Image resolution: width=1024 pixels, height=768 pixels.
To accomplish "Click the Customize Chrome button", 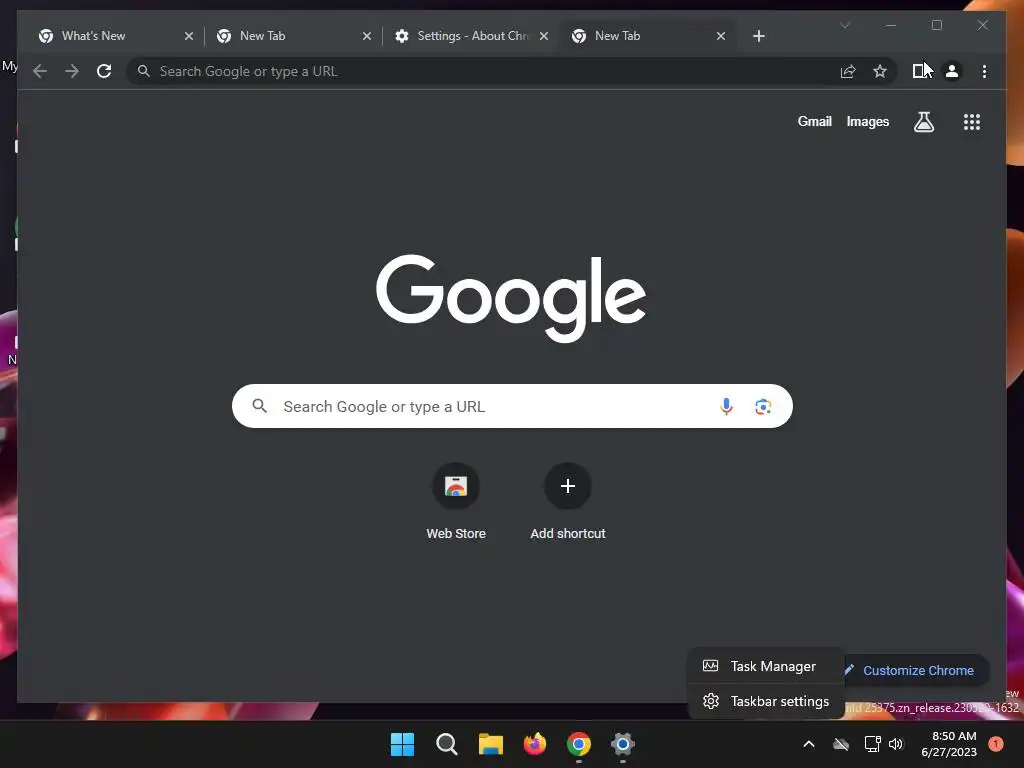I will [916, 670].
